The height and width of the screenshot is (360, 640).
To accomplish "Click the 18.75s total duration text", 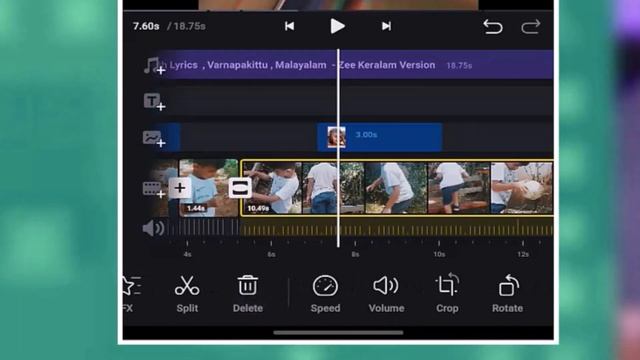I will pos(189,26).
